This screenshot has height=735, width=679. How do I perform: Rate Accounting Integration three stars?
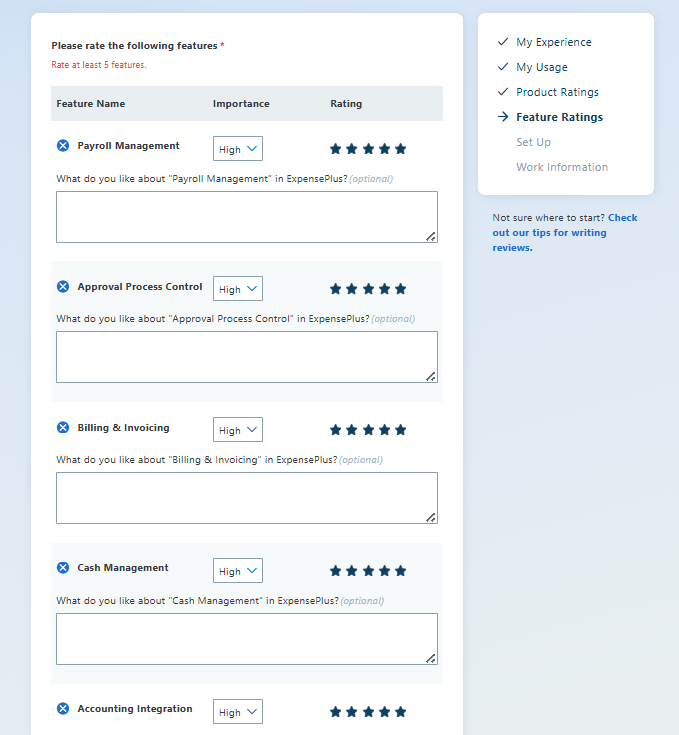point(368,712)
